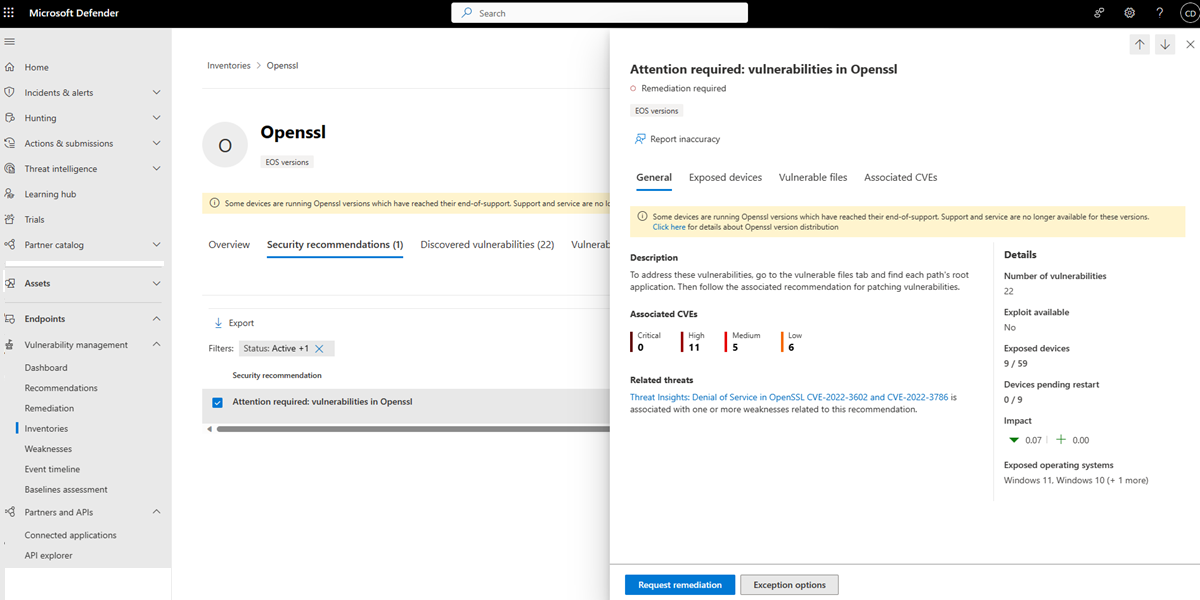Viewport: 1200px width, 600px height.
Task: Switch to the Associated CVEs tab
Action: click(x=900, y=177)
